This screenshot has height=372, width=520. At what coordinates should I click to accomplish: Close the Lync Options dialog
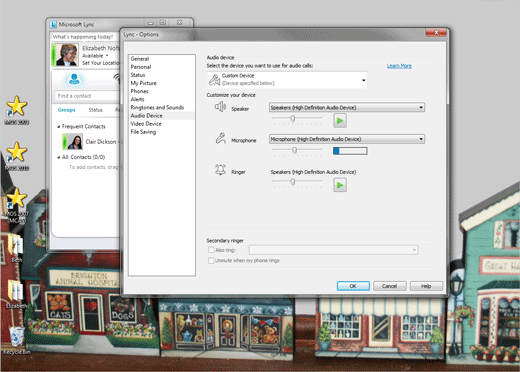click(436, 32)
